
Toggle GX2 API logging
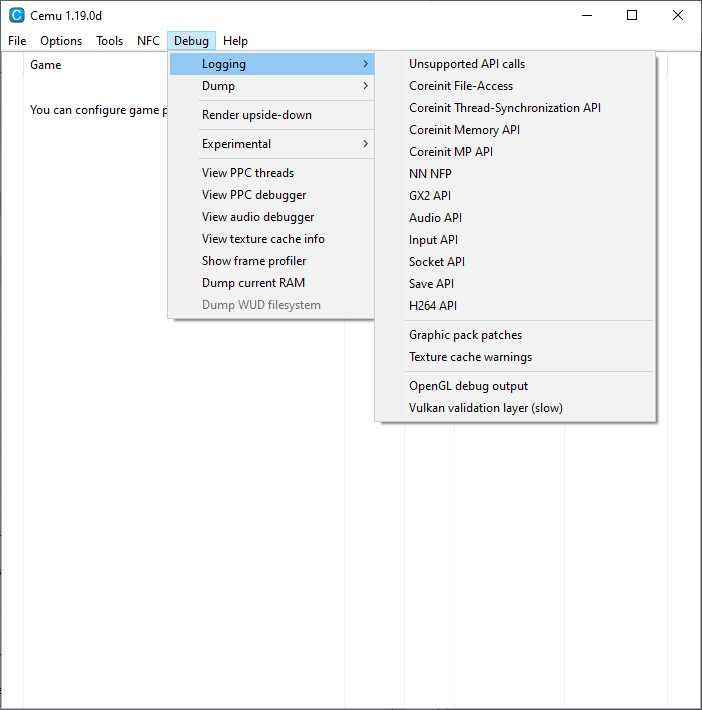pos(515,196)
